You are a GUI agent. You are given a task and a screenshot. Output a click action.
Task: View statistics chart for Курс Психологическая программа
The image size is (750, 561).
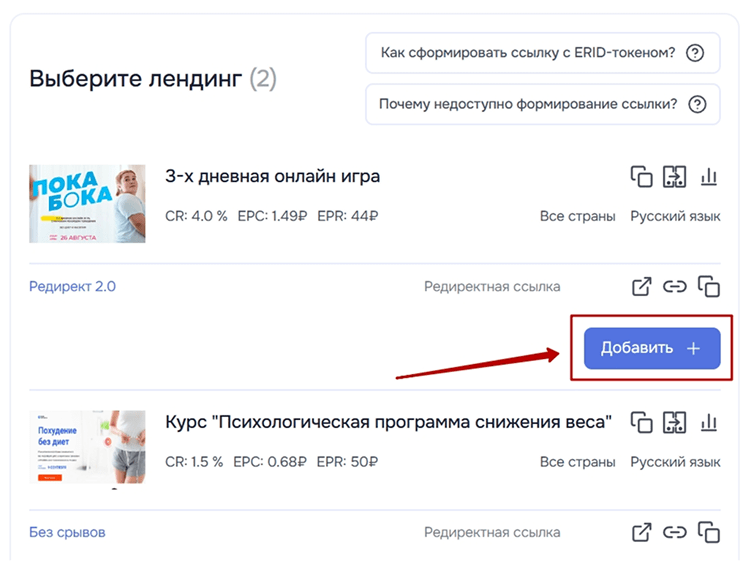click(x=709, y=422)
